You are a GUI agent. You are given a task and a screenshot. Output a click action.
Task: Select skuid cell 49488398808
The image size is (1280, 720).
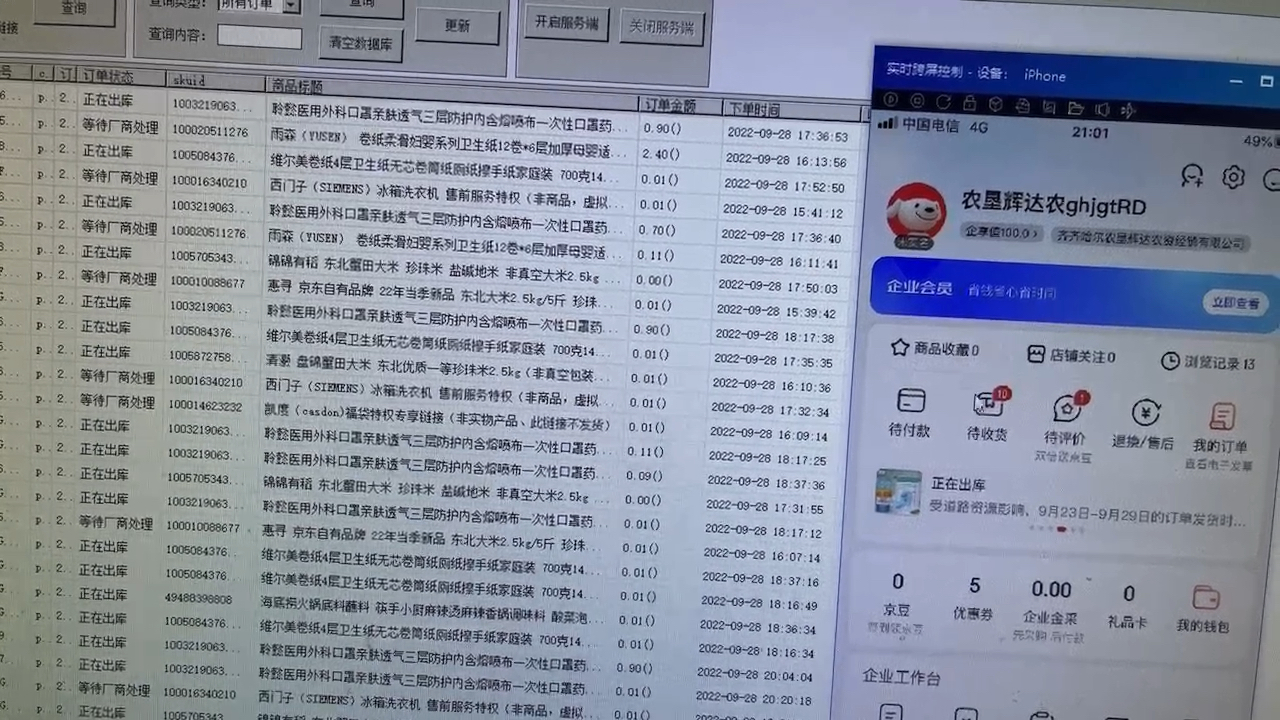point(199,598)
